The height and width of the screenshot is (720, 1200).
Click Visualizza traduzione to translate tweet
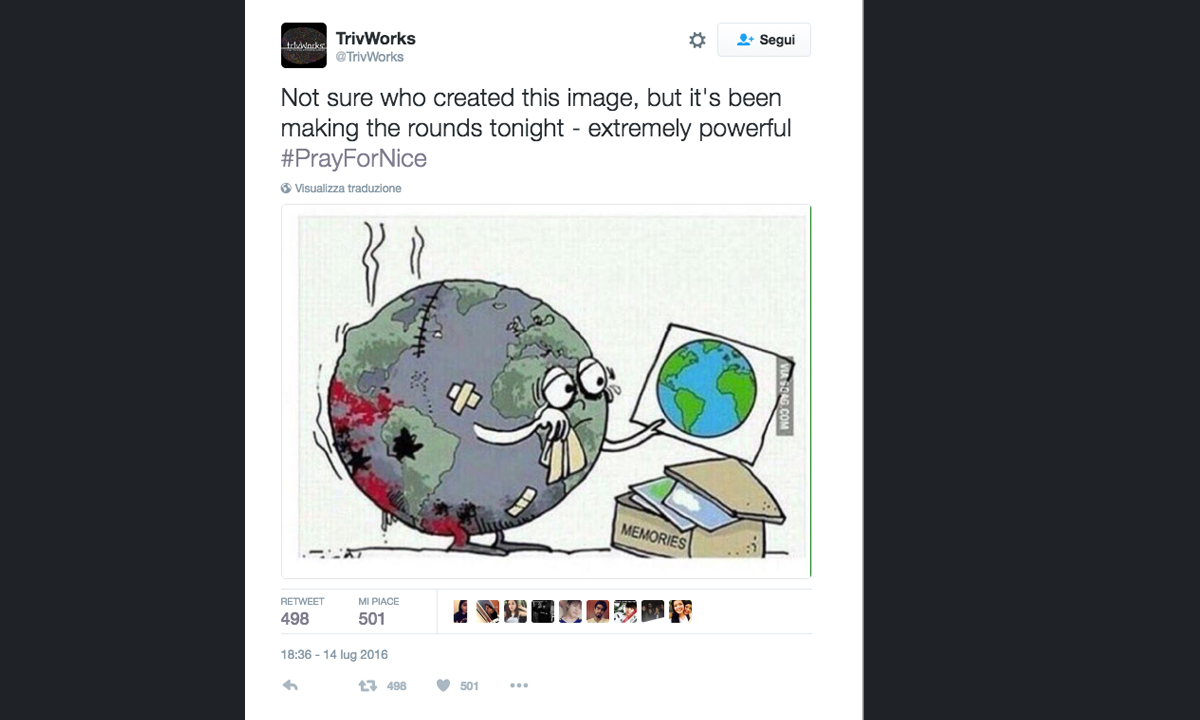pyautogui.click(x=348, y=188)
